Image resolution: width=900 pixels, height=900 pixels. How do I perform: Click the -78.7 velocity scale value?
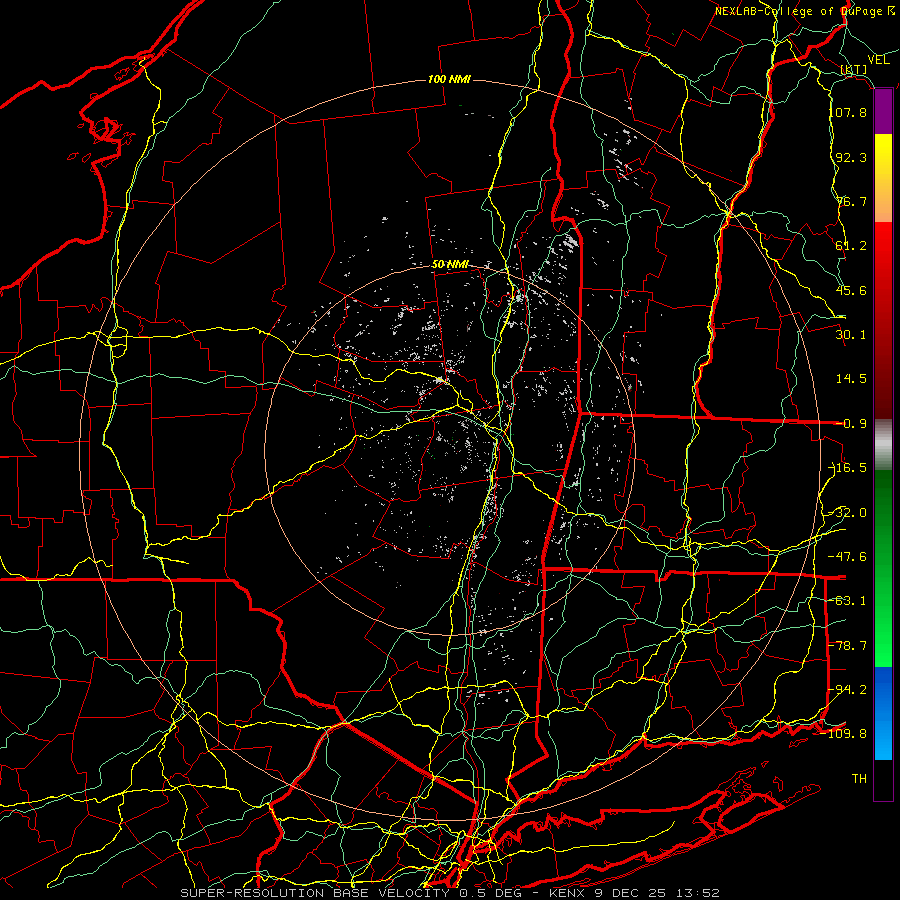tap(848, 646)
